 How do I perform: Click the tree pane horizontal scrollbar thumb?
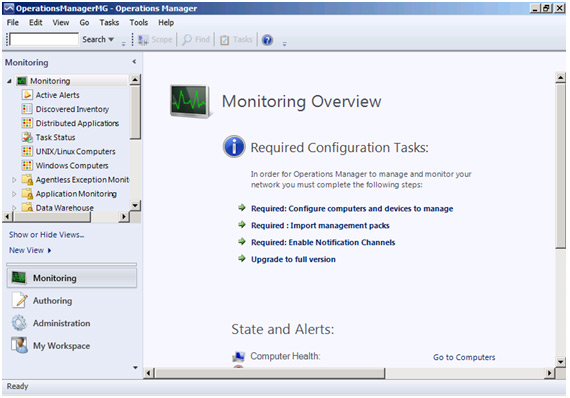coord(52,217)
